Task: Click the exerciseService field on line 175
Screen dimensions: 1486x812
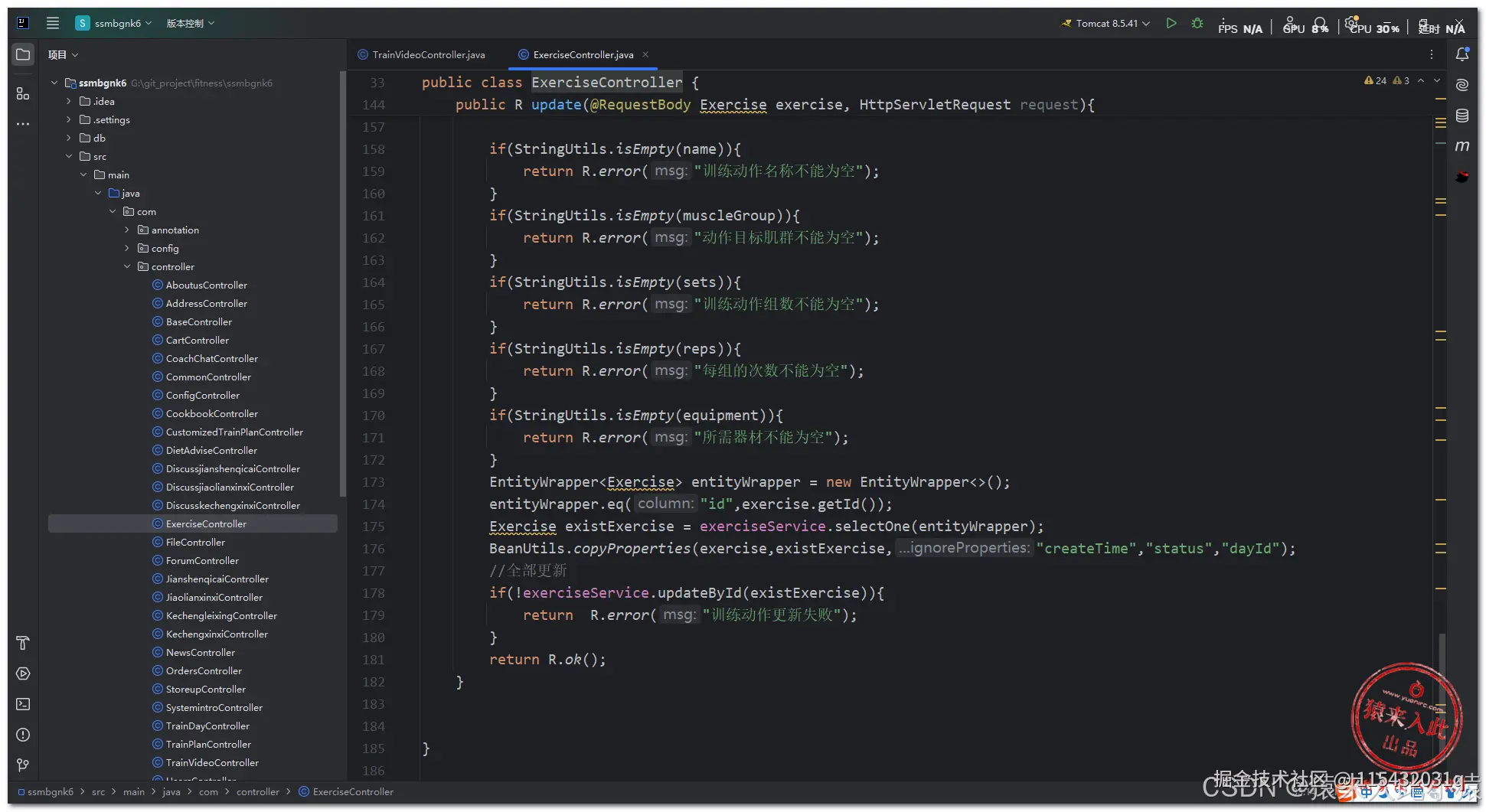Action: coord(763,527)
